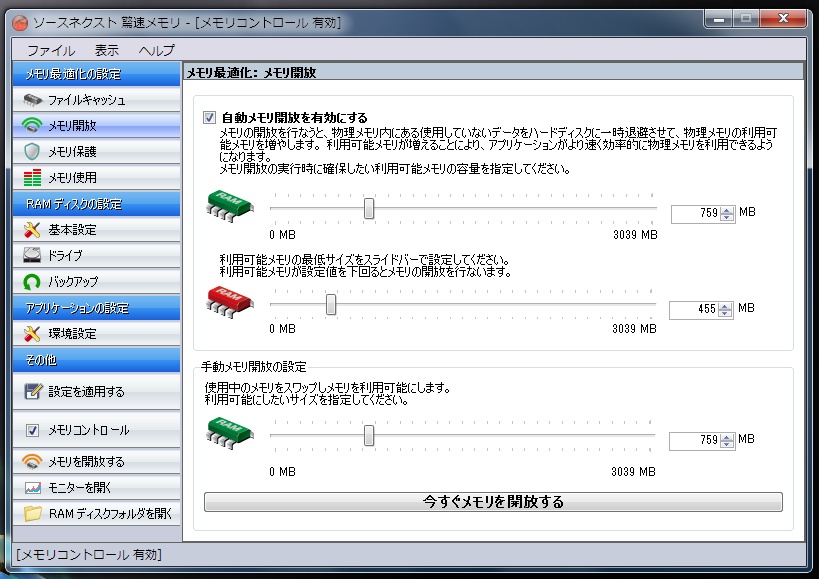Toggle the 自動メモリ開放を有効にする checkbox
The height and width of the screenshot is (579, 819).
click(209, 117)
